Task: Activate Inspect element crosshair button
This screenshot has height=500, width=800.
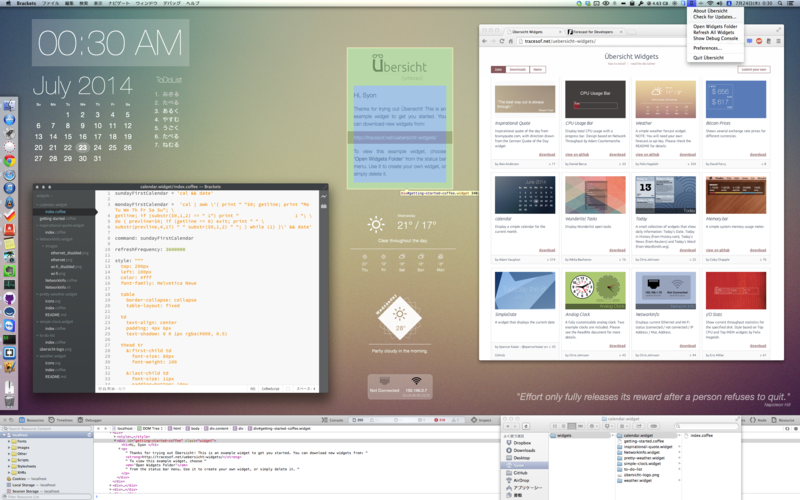Action: [481, 420]
